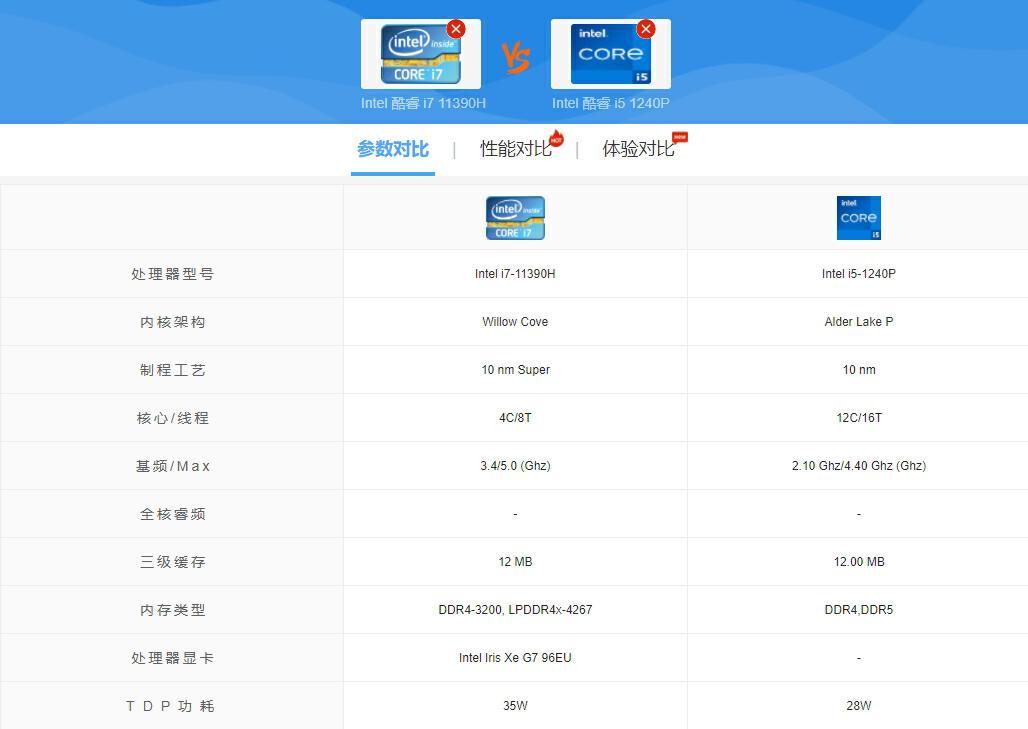Click the Core i5 logo in table header
Image resolution: width=1028 pixels, height=729 pixels.
click(858, 218)
